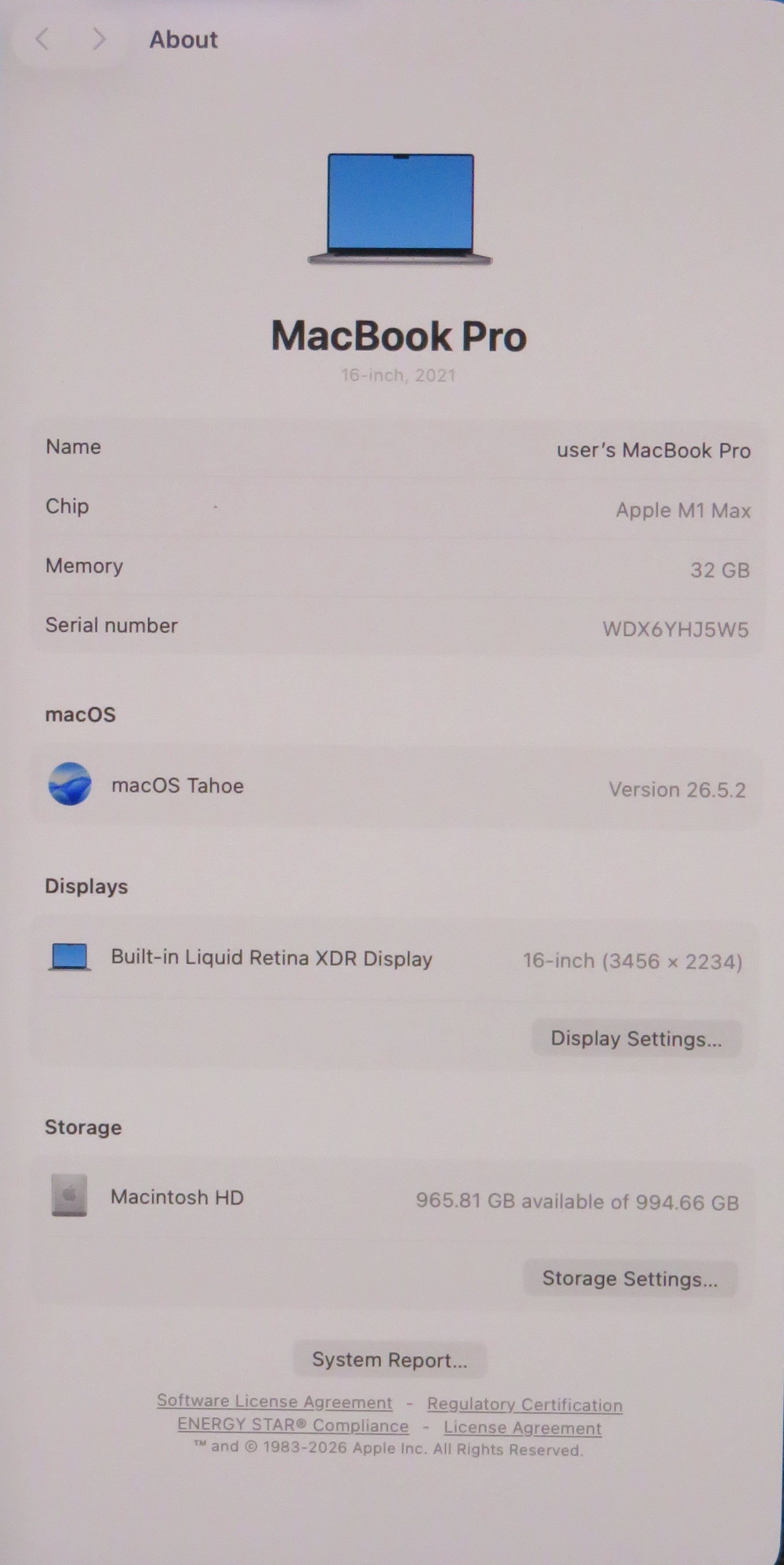Click the MacBook Pro laptop illustration
The image size is (784, 1565).
click(x=400, y=209)
